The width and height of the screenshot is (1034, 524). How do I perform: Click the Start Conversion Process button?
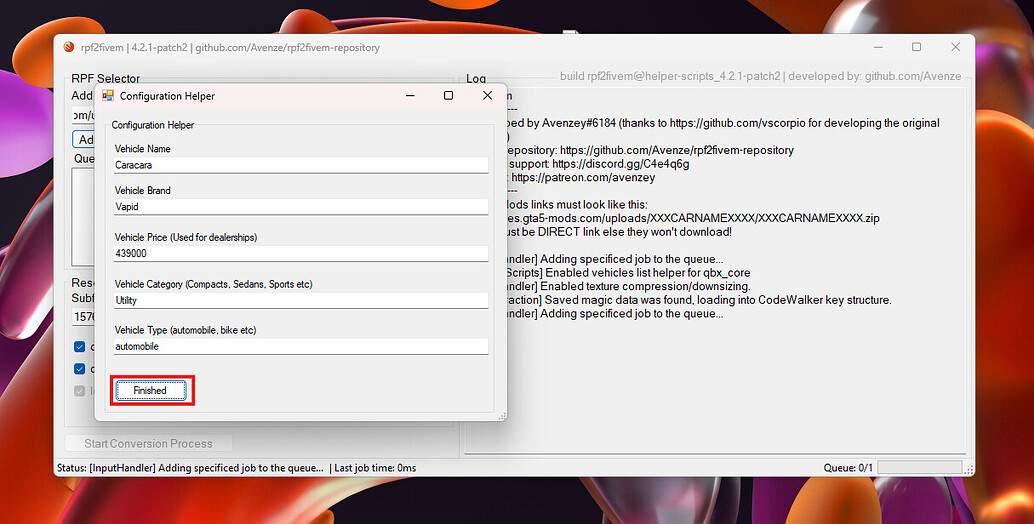click(148, 443)
